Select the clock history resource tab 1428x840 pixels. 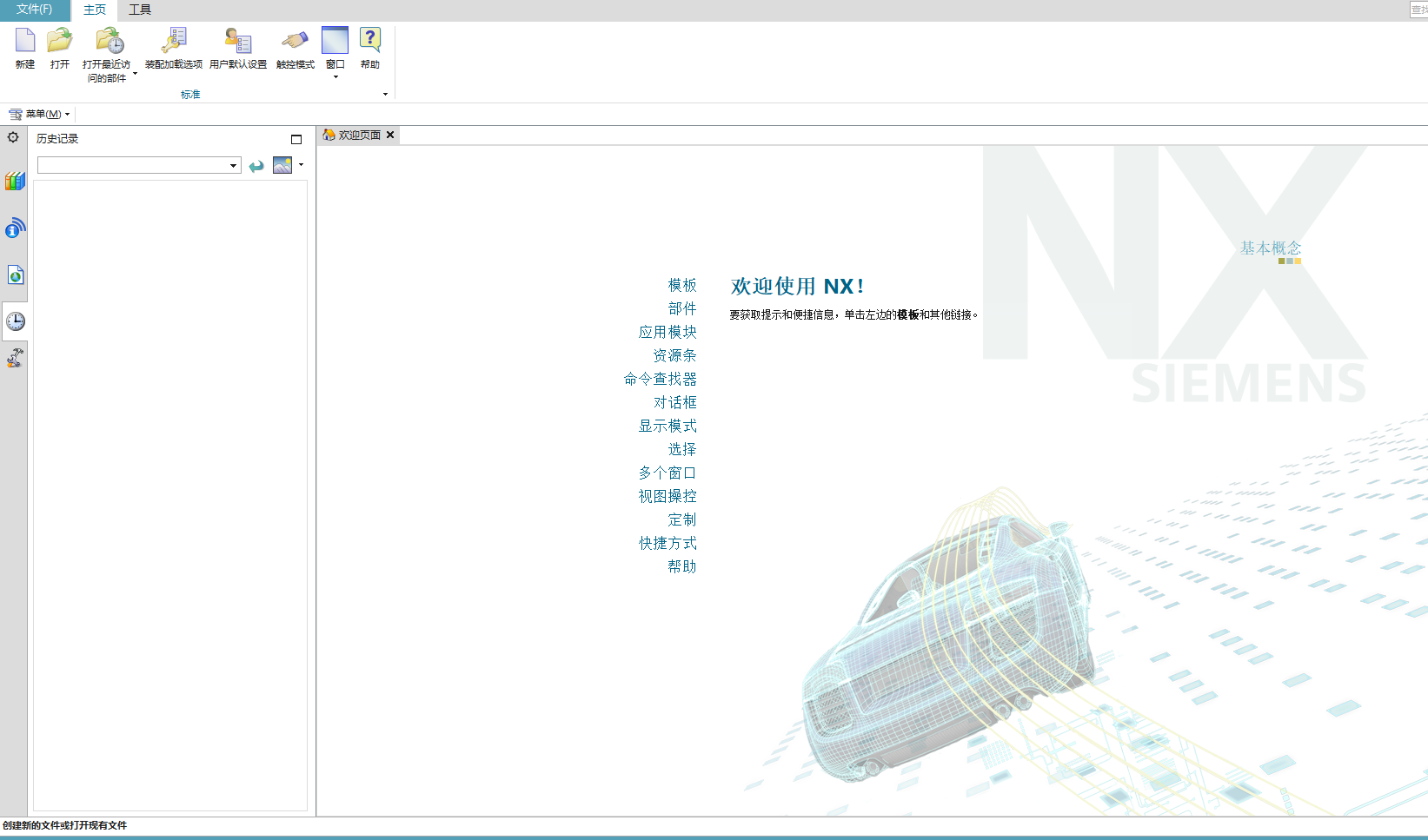pos(15,321)
